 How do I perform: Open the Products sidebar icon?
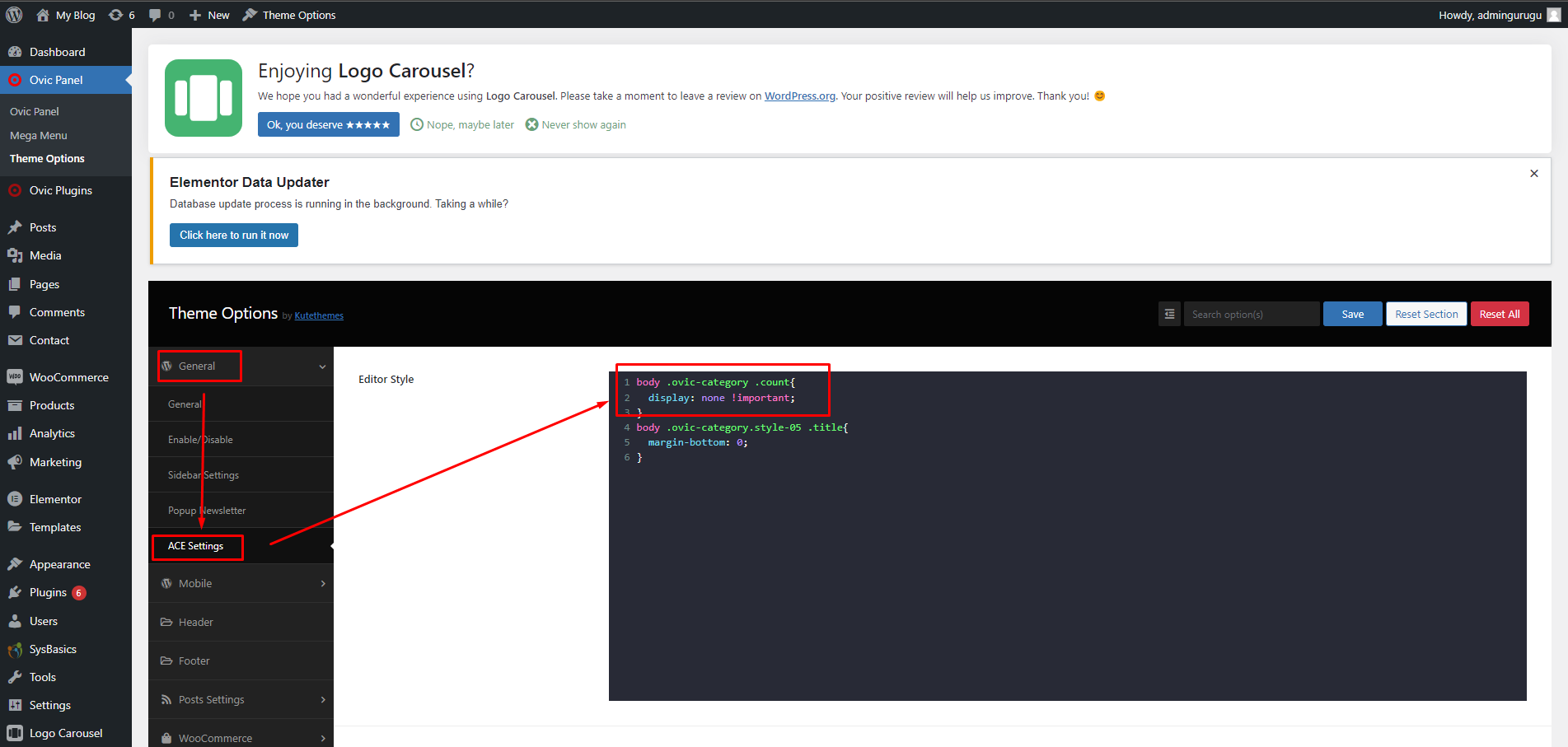click(x=15, y=405)
